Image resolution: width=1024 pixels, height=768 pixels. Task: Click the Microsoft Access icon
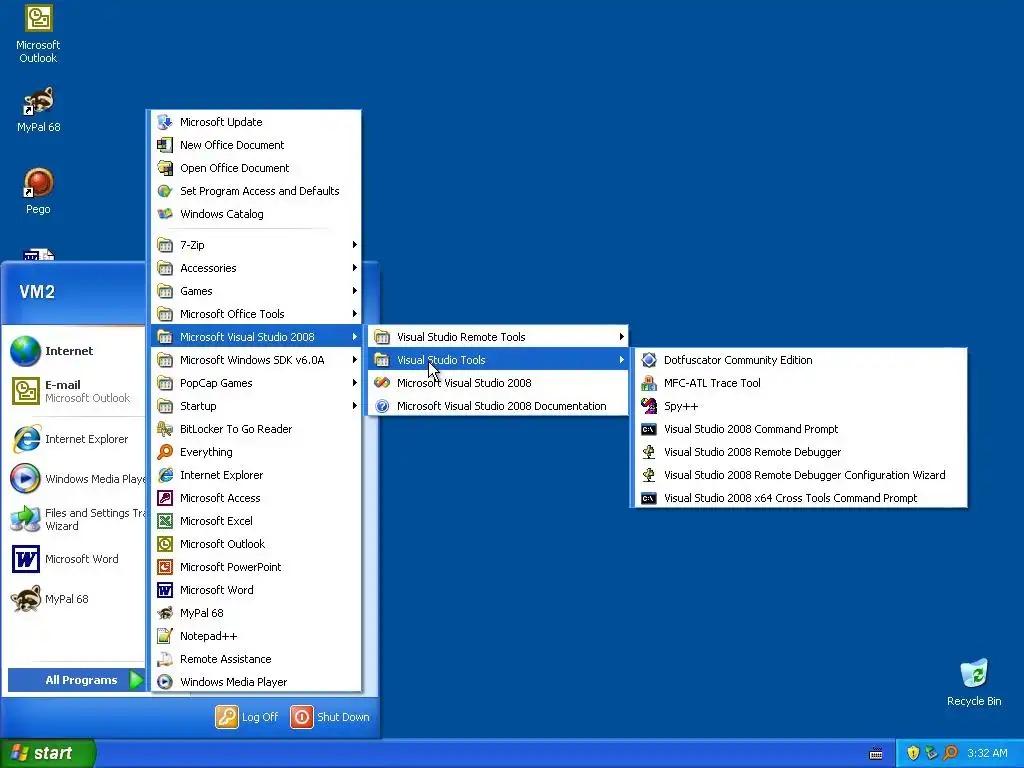pyautogui.click(x=165, y=498)
